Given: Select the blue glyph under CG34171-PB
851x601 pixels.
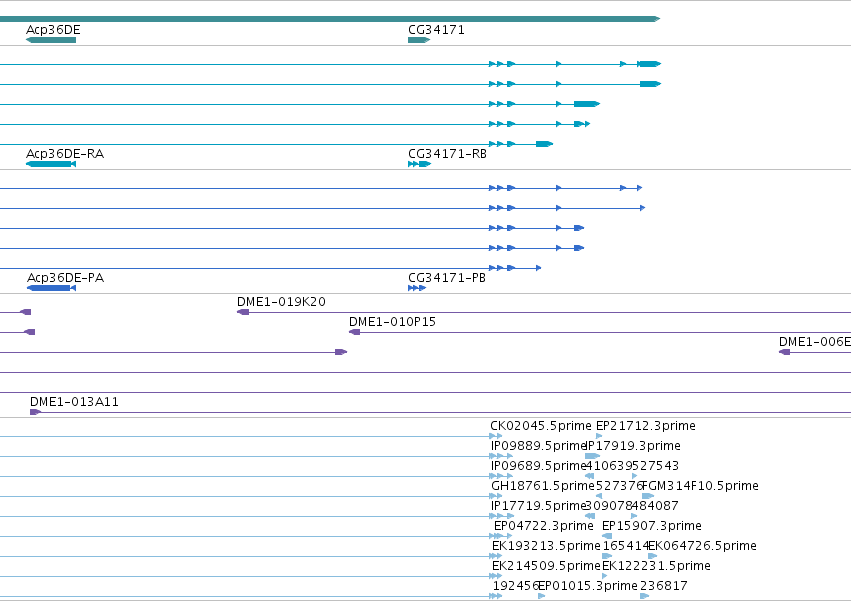Looking at the screenshot, I should coord(417,288).
